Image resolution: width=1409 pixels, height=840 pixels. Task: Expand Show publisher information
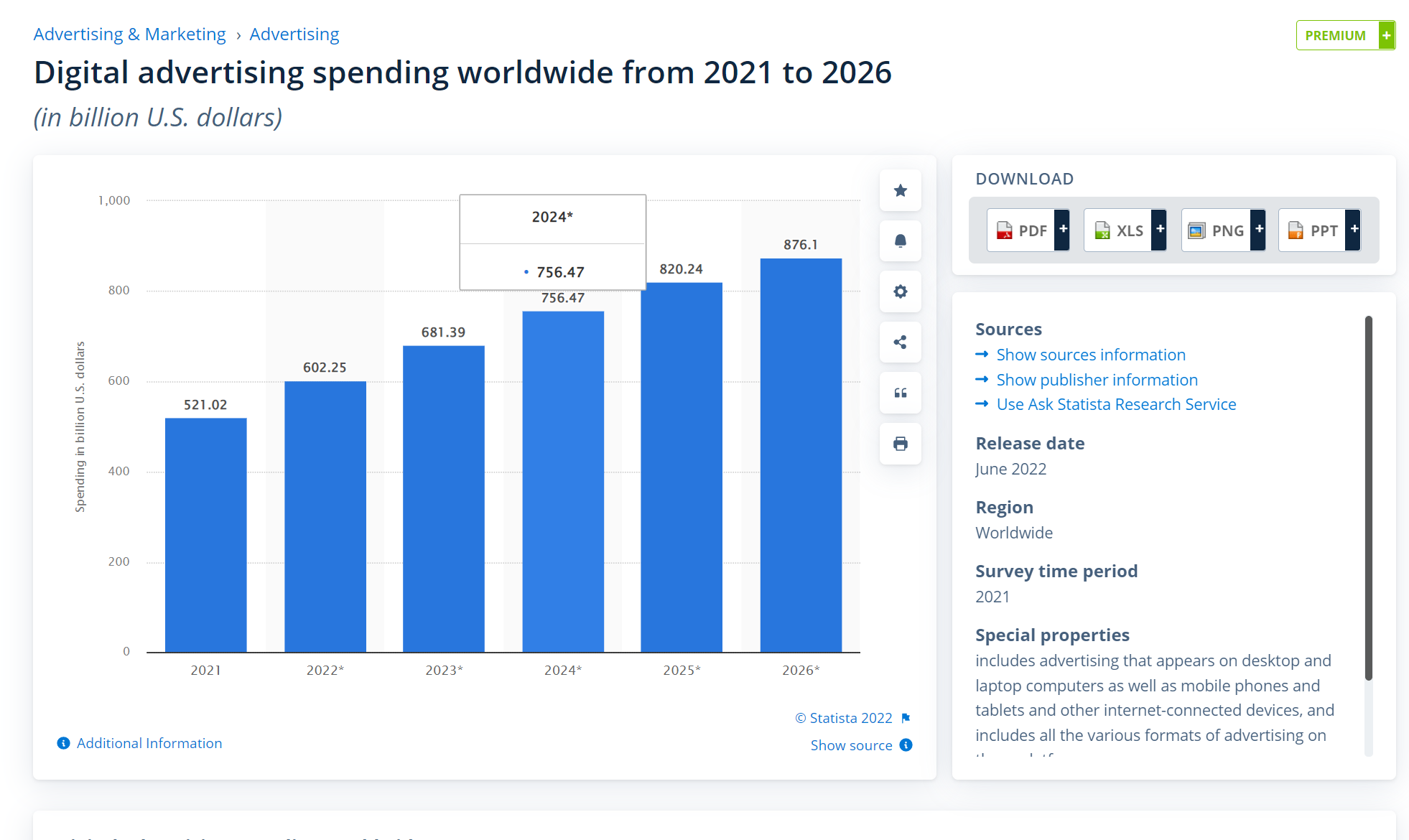1097,380
